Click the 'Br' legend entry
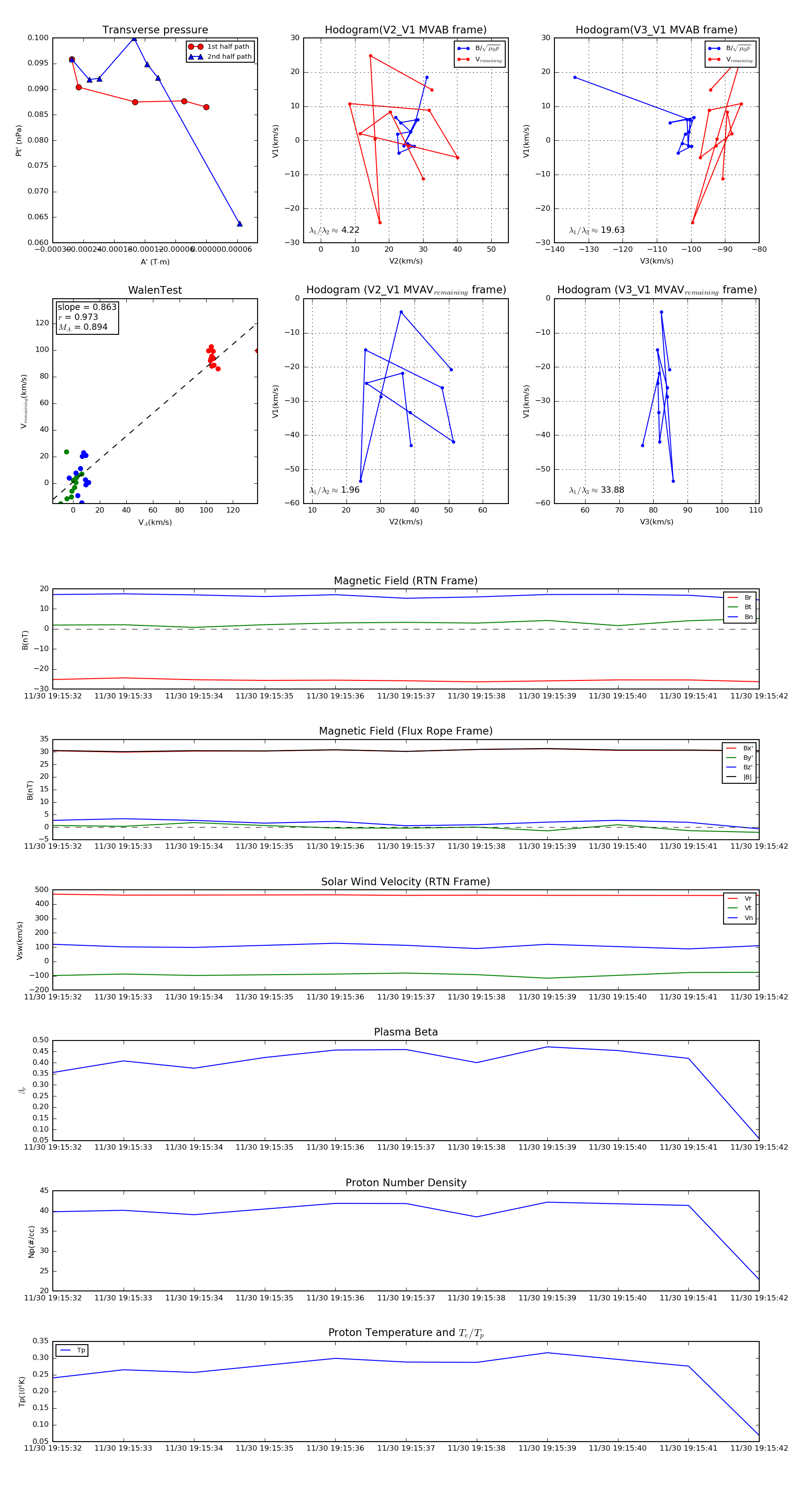The width and height of the screenshot is (812, 1489). [x=740, y=598]
